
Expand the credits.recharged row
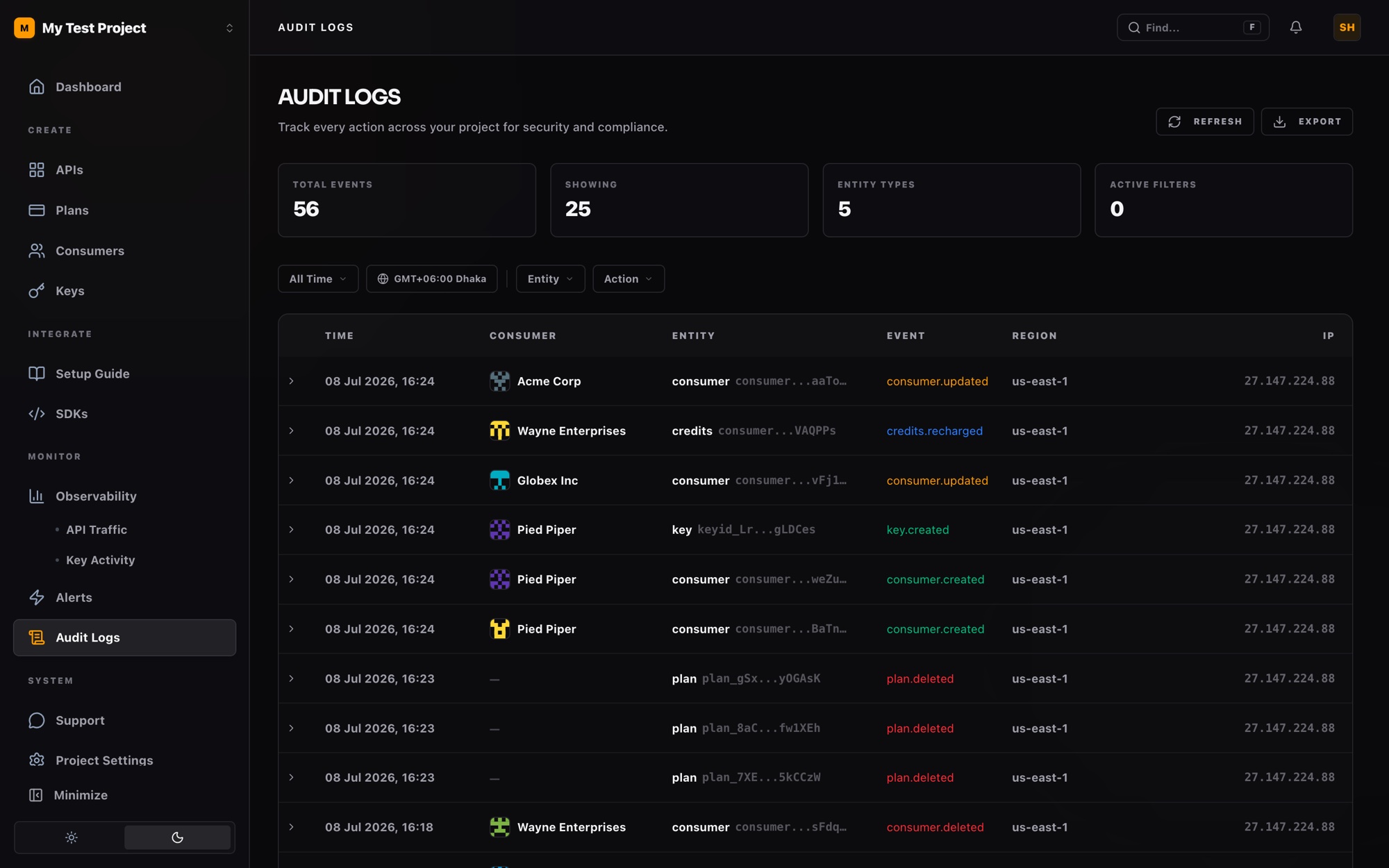pos(292,431)
